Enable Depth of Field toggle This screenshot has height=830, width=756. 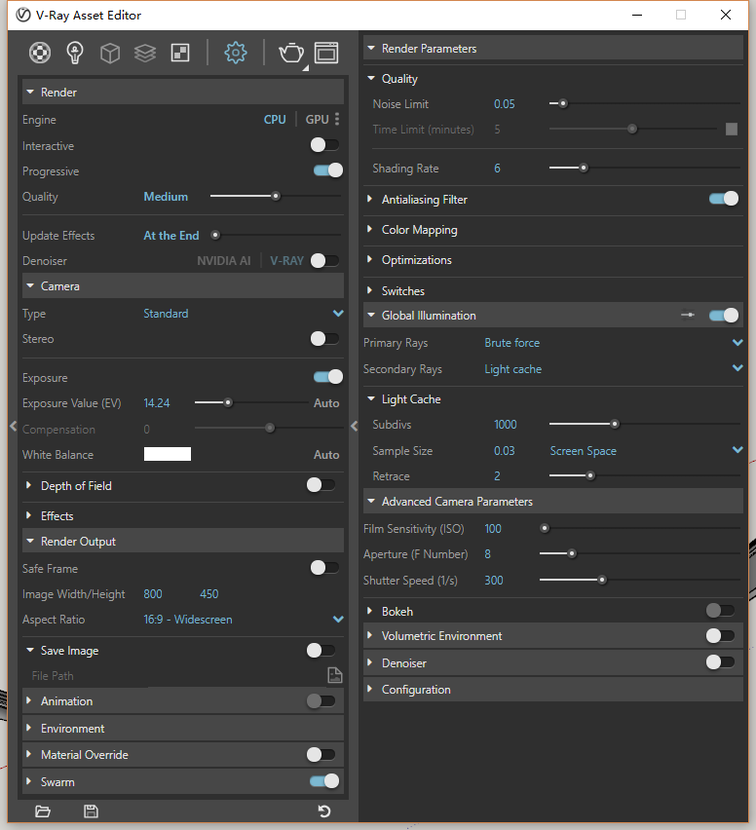321,484
